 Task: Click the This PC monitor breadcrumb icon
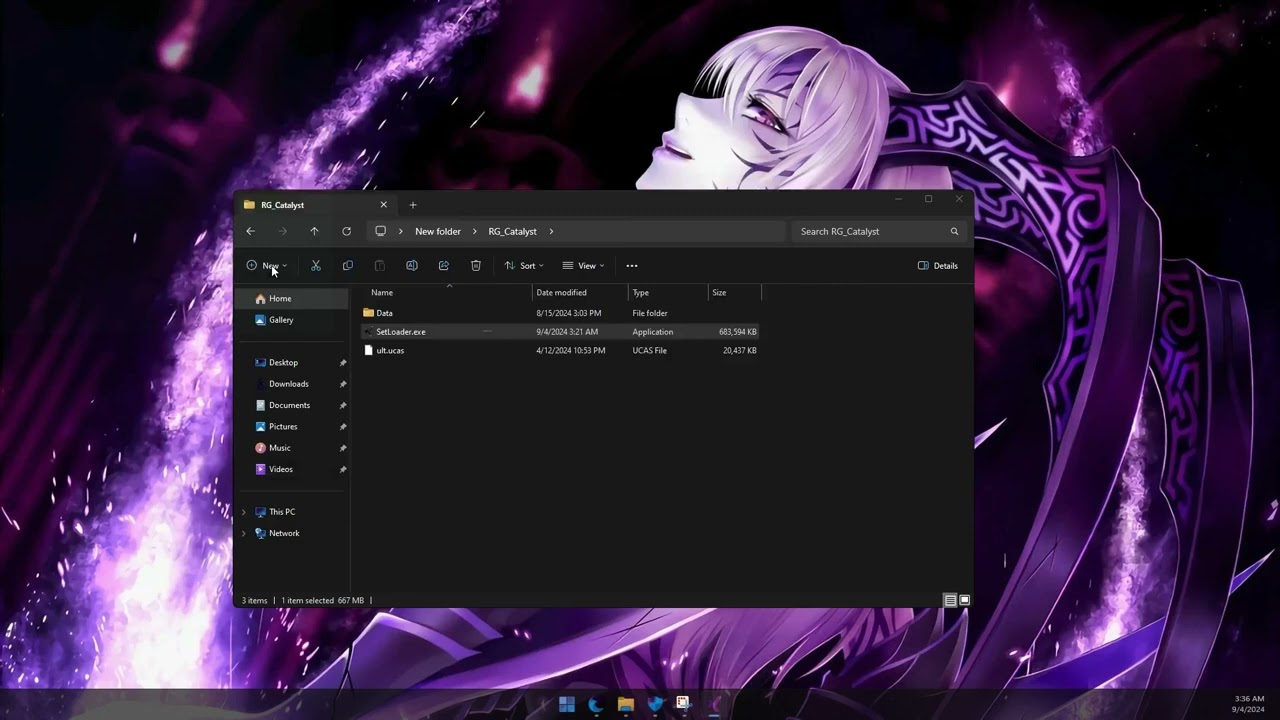click(380, 231)
